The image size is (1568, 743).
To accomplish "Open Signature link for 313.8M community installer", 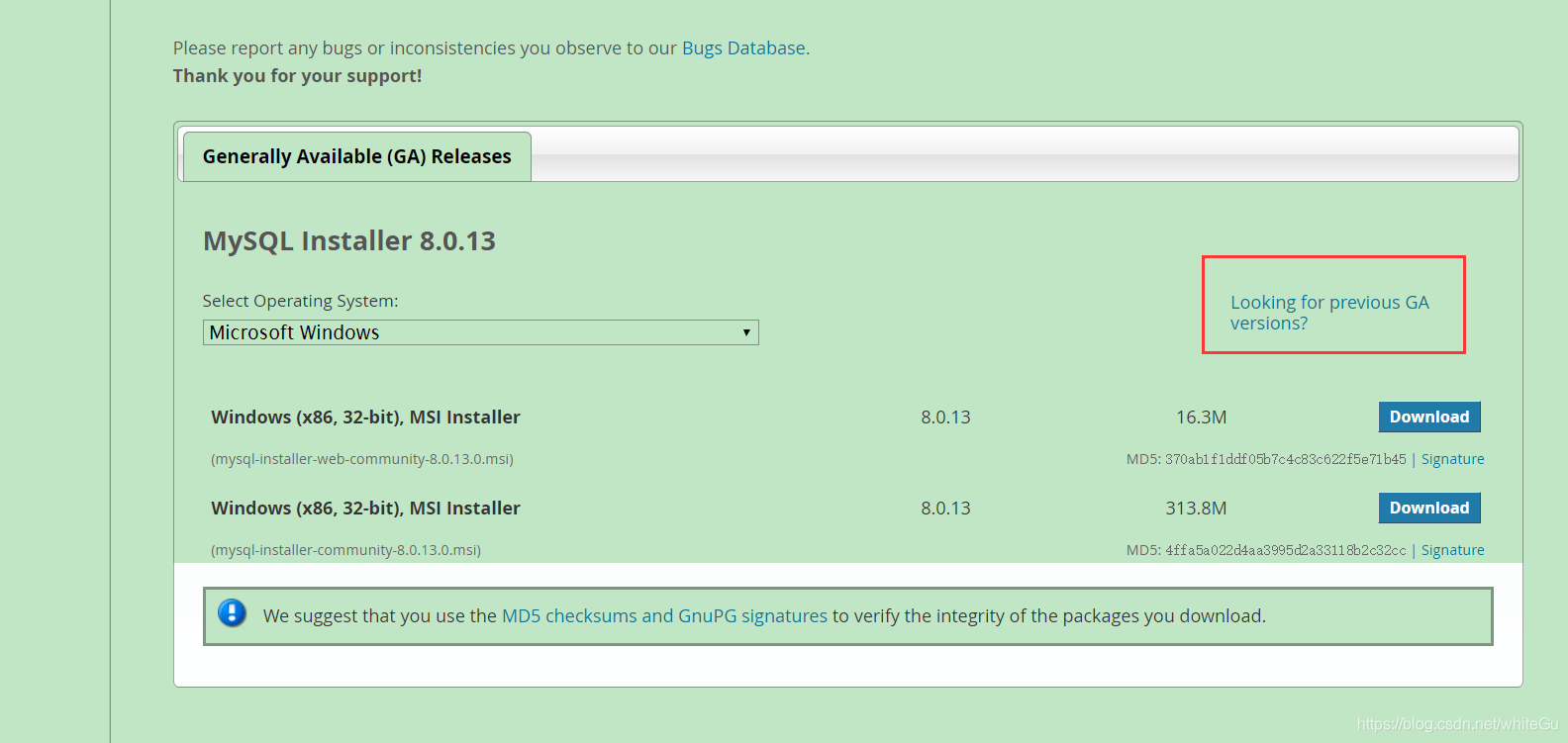I will tap(1452, 550).
